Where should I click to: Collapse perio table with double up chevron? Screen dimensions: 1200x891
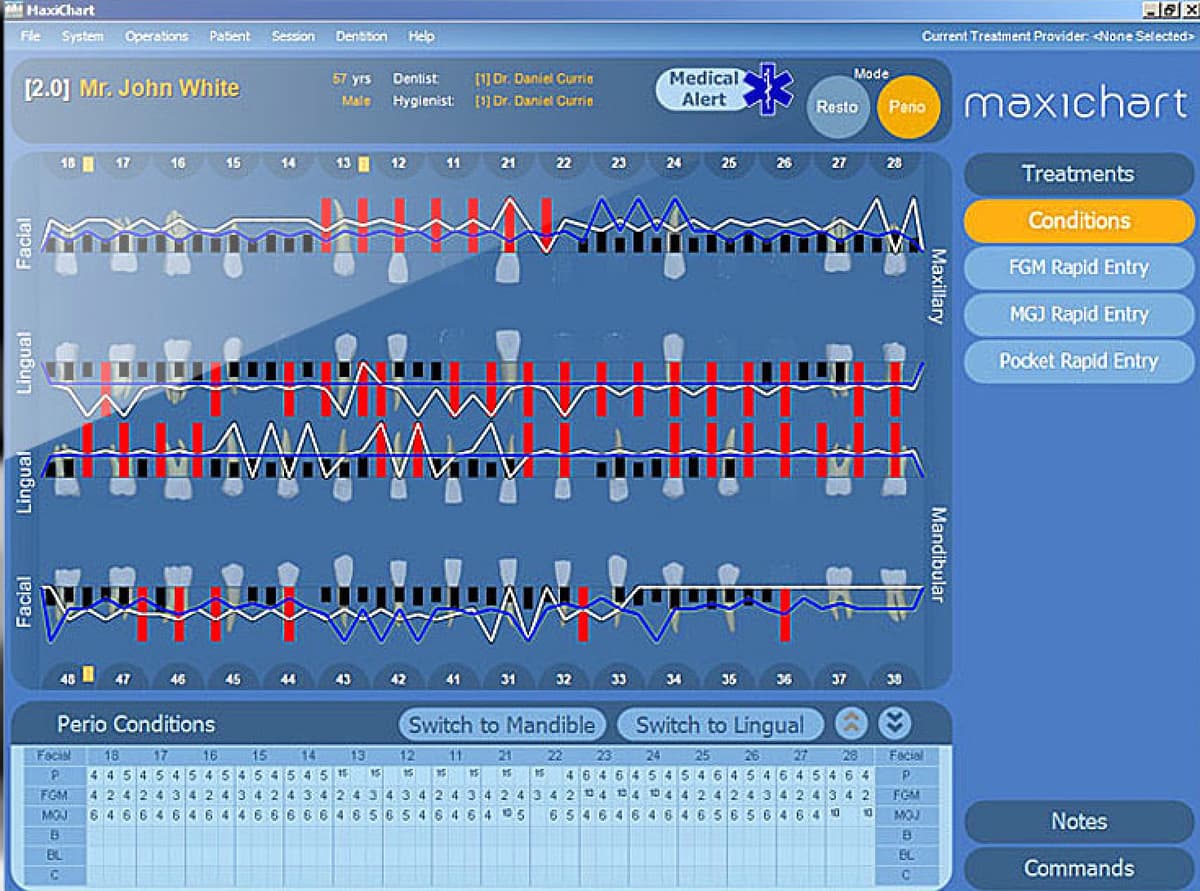pos(850,724)
